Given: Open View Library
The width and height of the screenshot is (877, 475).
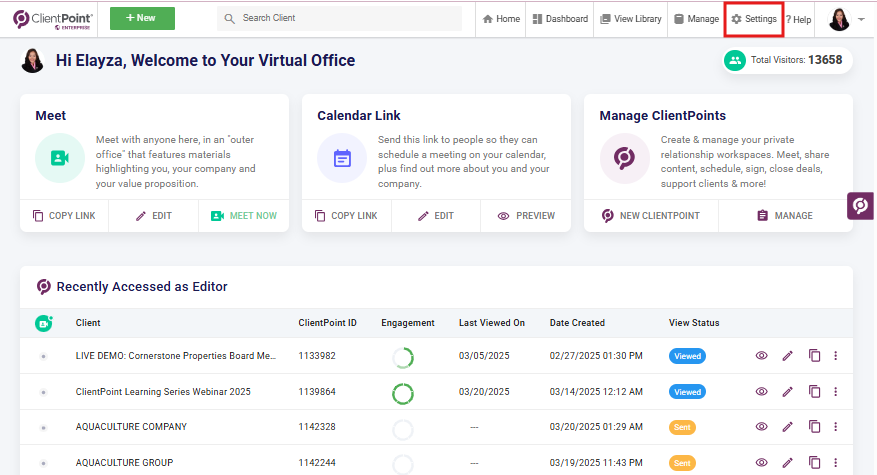Looking at the screenshot, I should 630,19.
